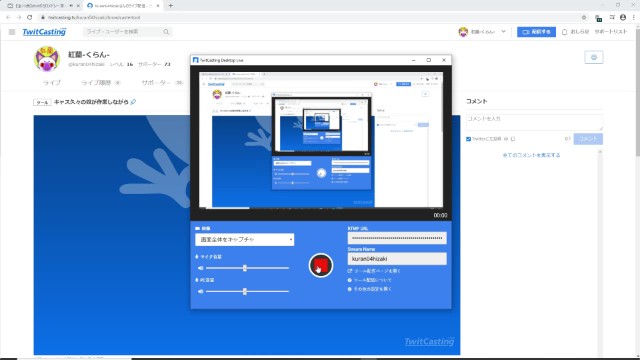Click the red broadcast record button
This screenshot has width=640, height=360.
pyautogui.click(x=320, y=265)
